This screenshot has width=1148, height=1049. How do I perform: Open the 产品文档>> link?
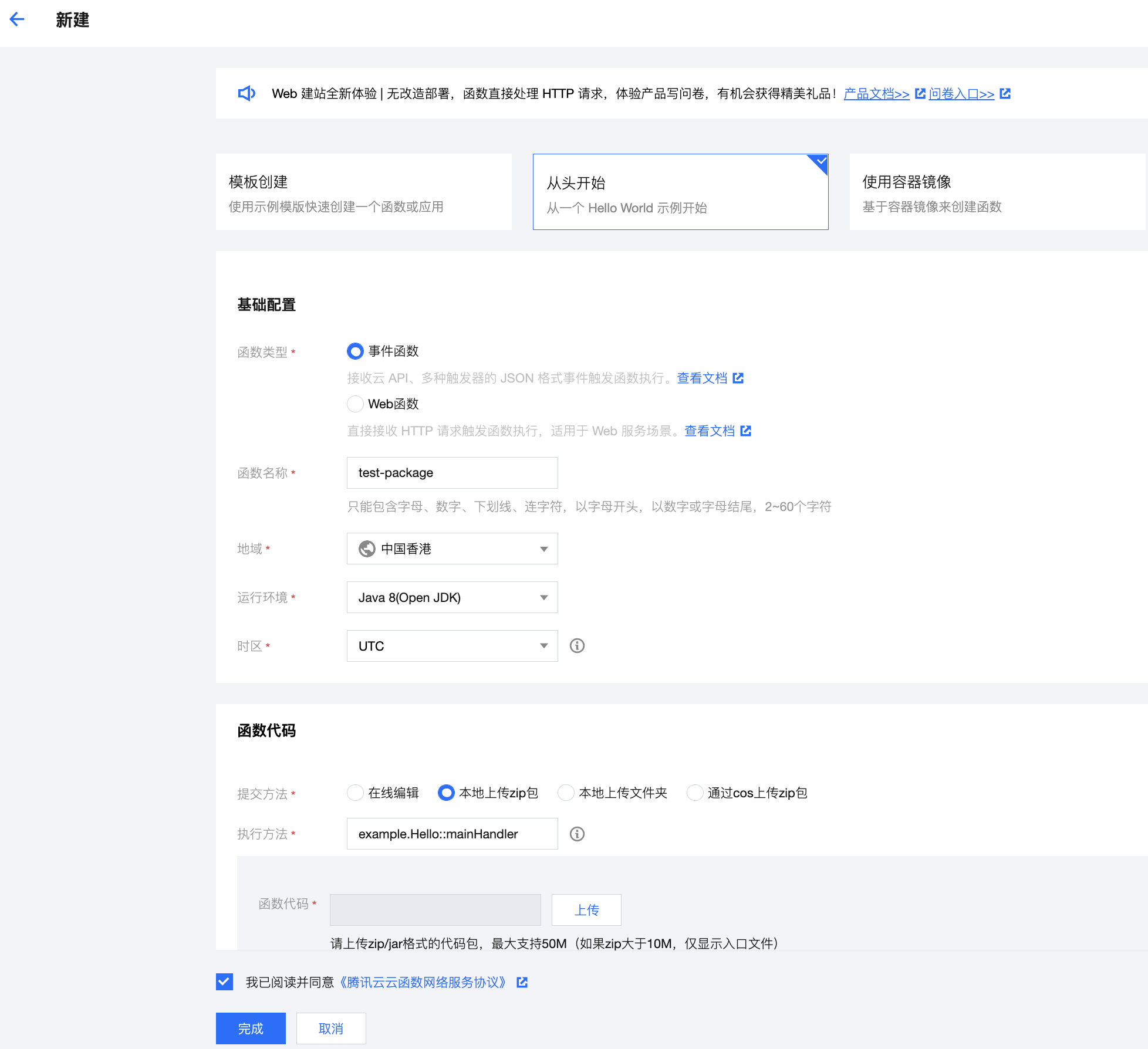click(x=876, y=94)
